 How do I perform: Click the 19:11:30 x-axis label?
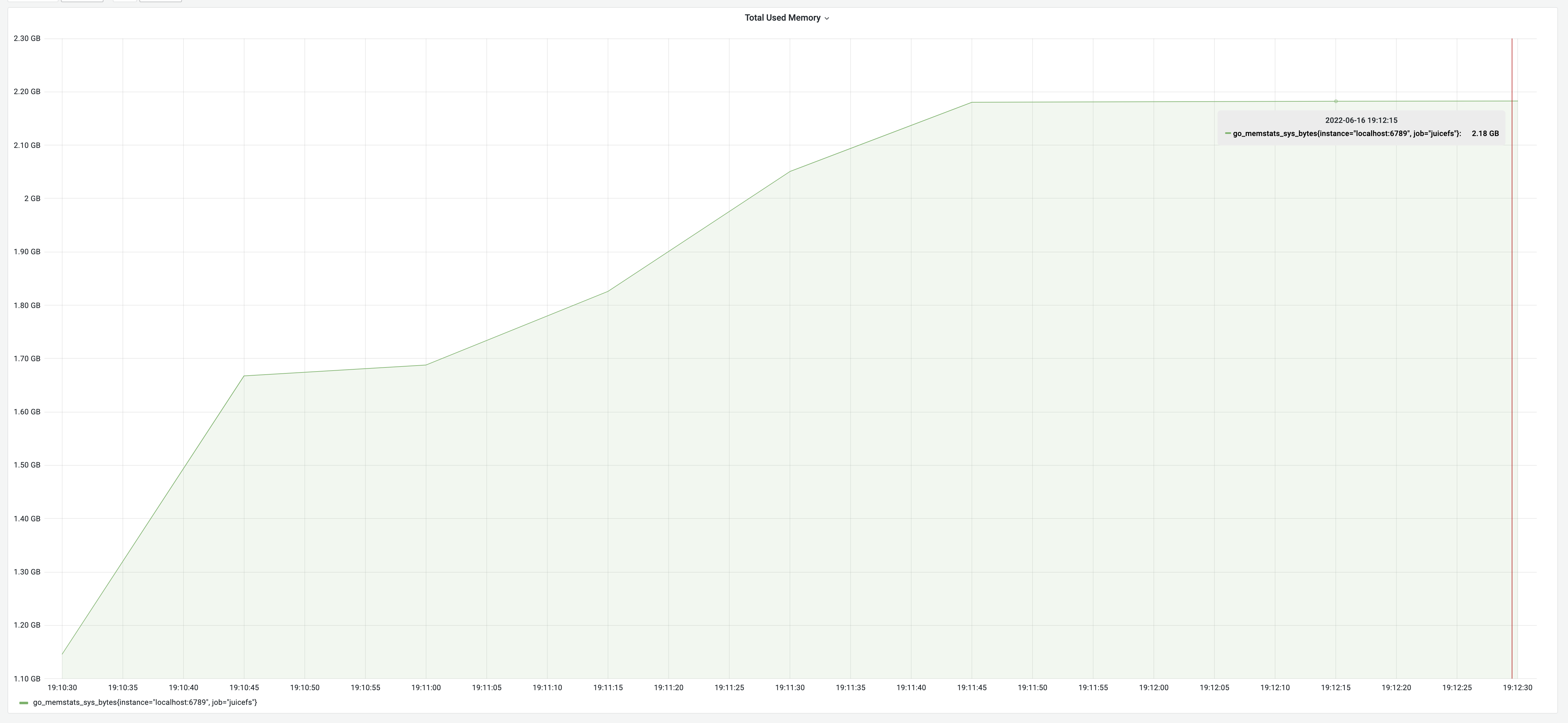(x=790, y=688)
